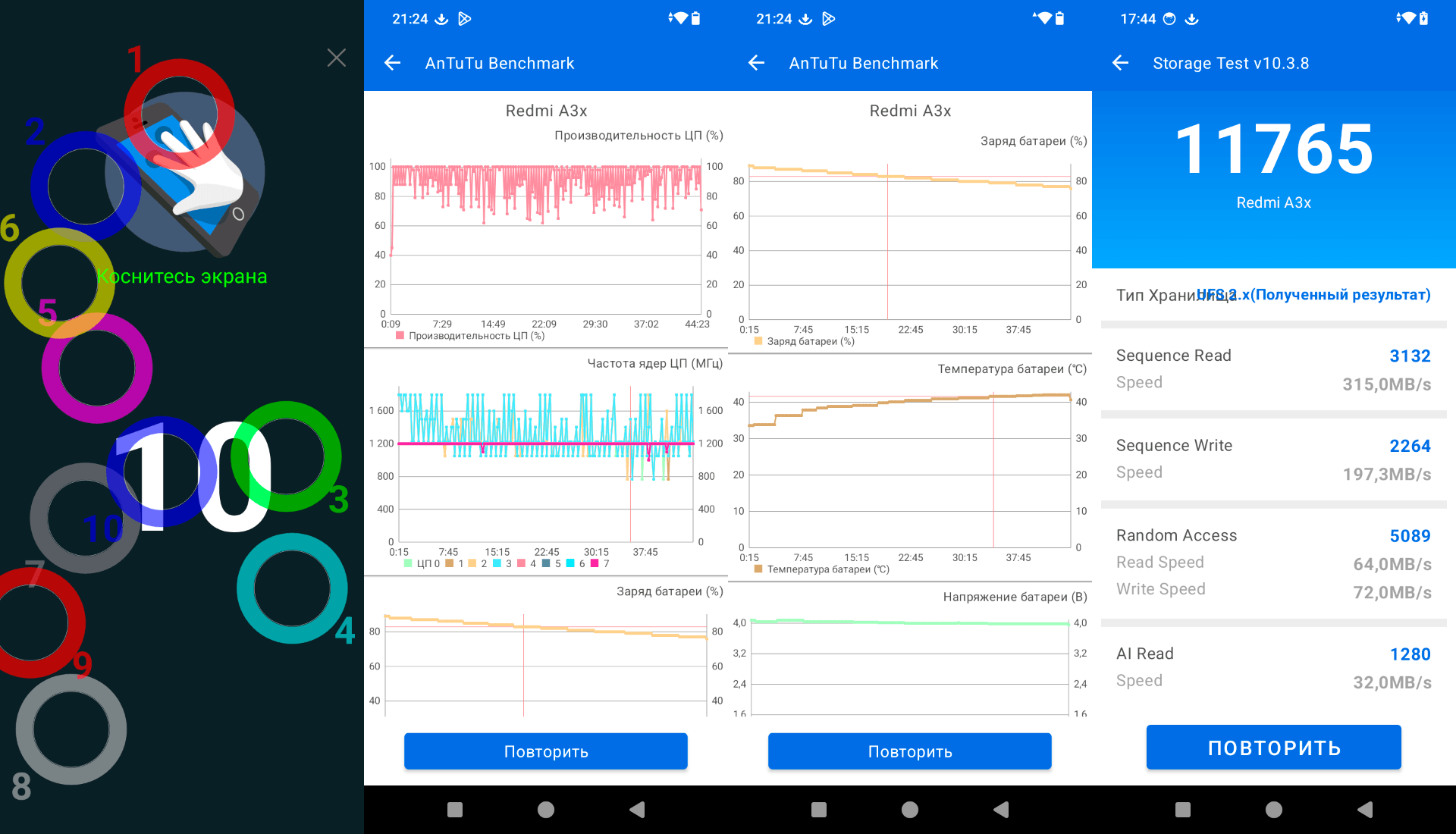Screen dimensions: 1456x834
Task: Tap home circle under the Storage Test screen
Action: (x=1274, y=810)
